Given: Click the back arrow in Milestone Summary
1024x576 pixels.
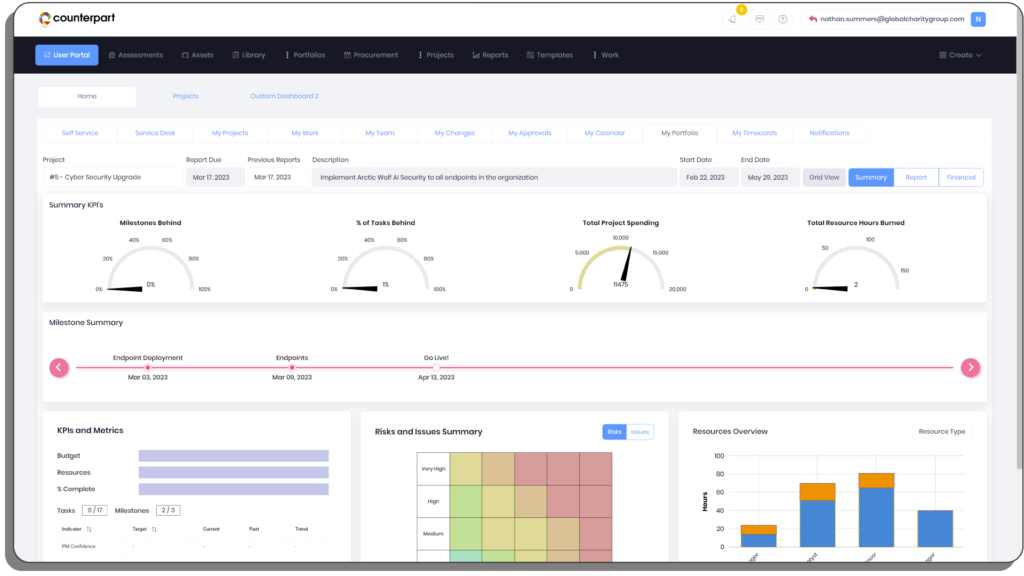Looking at the screenshot, I should pos(59,367).
